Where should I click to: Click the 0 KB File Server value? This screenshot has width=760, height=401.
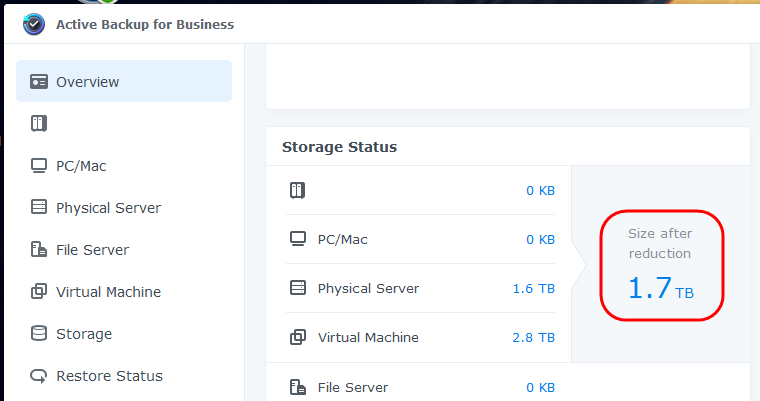pos(540,387)
